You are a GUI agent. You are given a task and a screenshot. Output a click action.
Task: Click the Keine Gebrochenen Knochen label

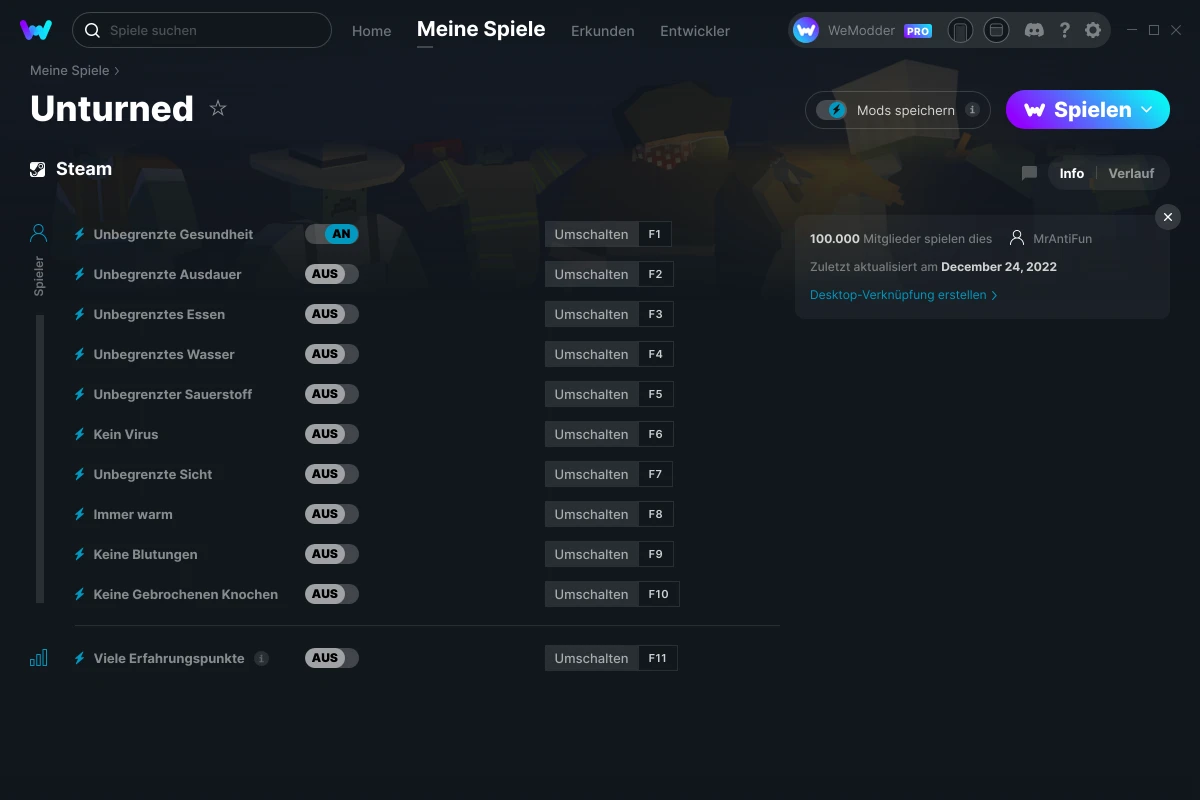click(x=186, y=594)
